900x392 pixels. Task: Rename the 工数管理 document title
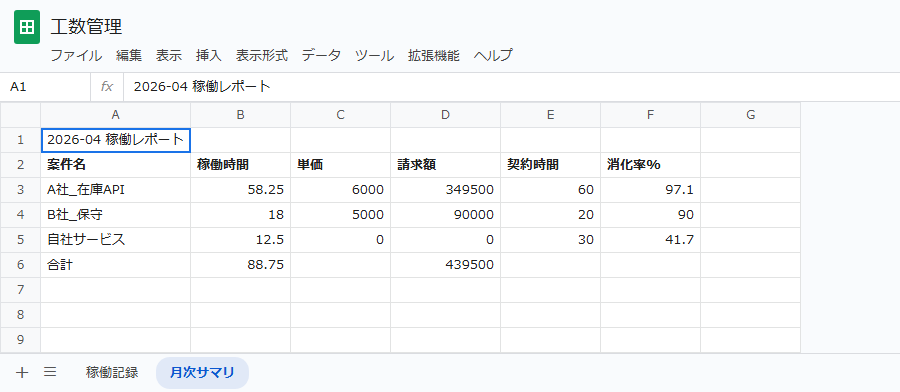(x=86, y=26)
